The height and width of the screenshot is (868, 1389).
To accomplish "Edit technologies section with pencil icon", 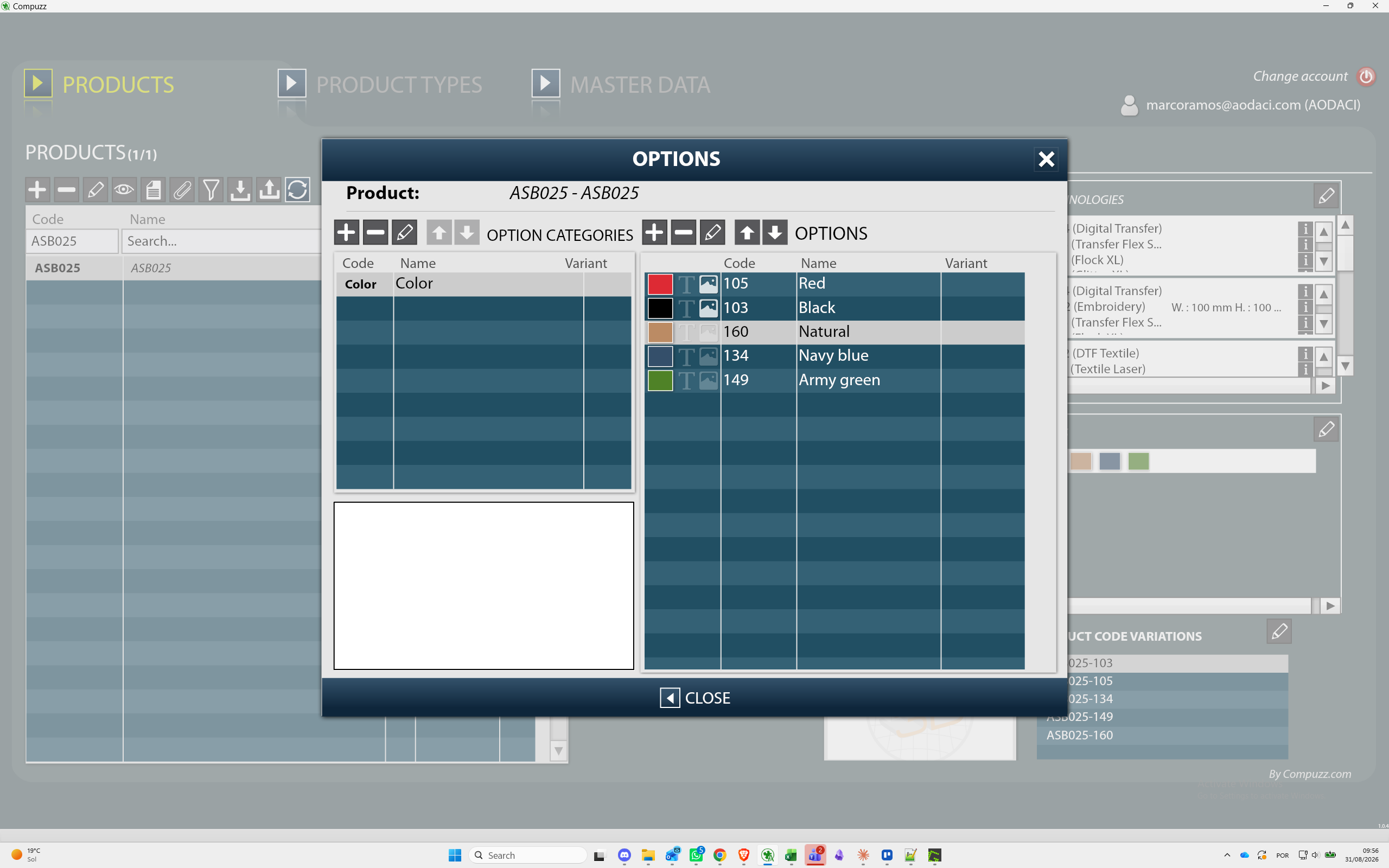I will click(1326, 196).
